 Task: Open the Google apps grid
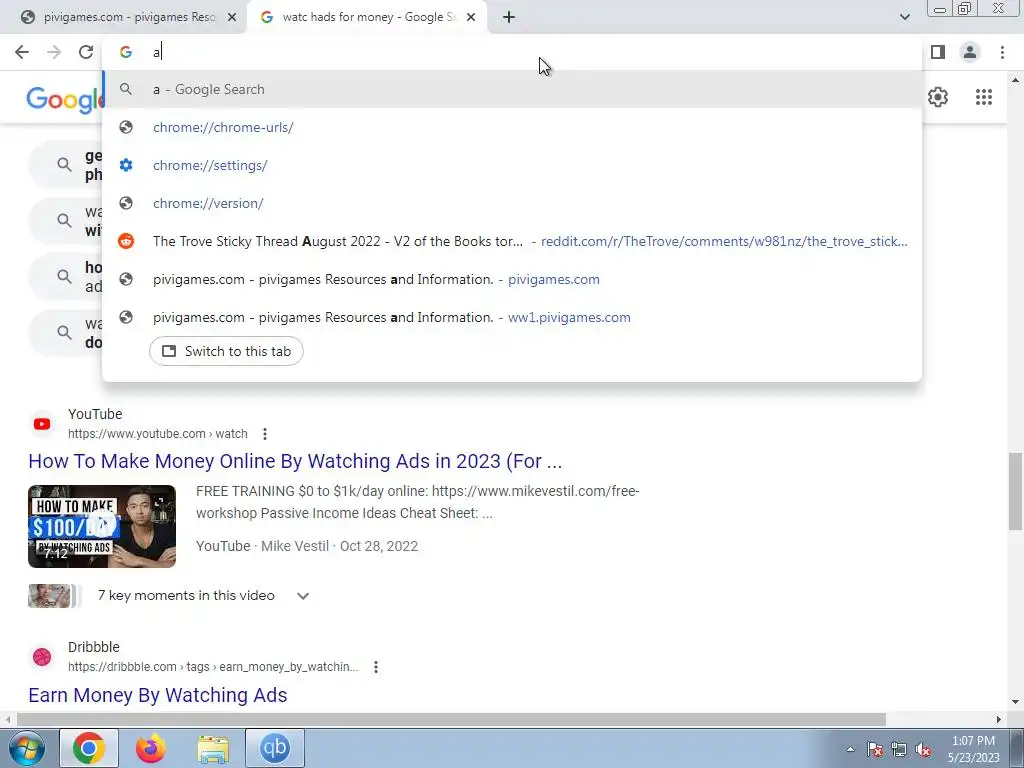(984, 97)
